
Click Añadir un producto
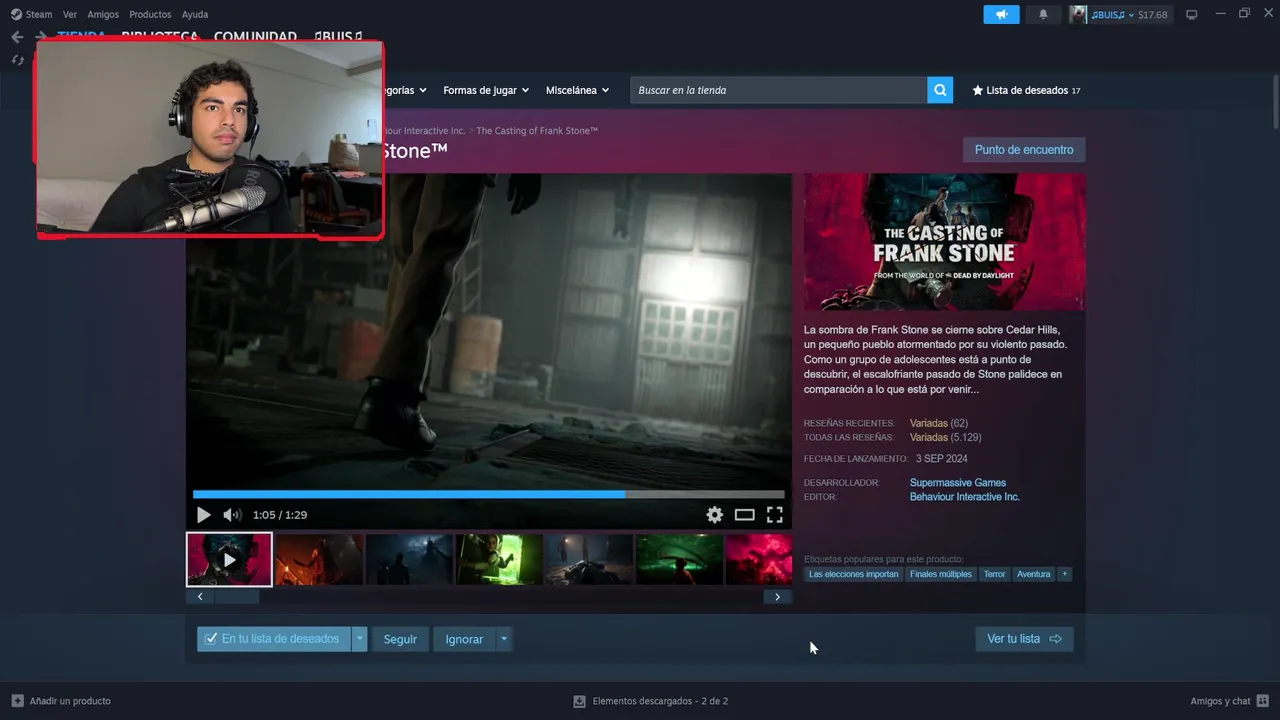coord(61,701)
